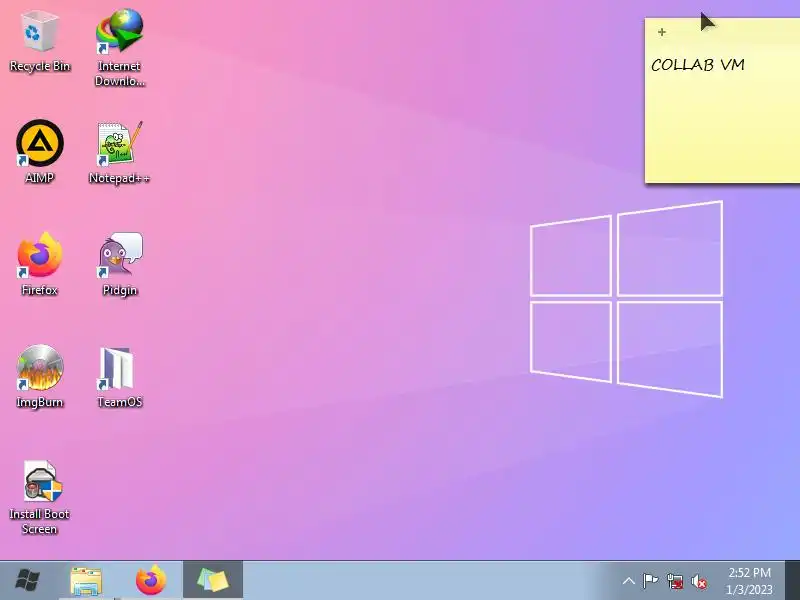Select the Recycle Bin desktop icon
800x600 pixels.
point(39,43)
